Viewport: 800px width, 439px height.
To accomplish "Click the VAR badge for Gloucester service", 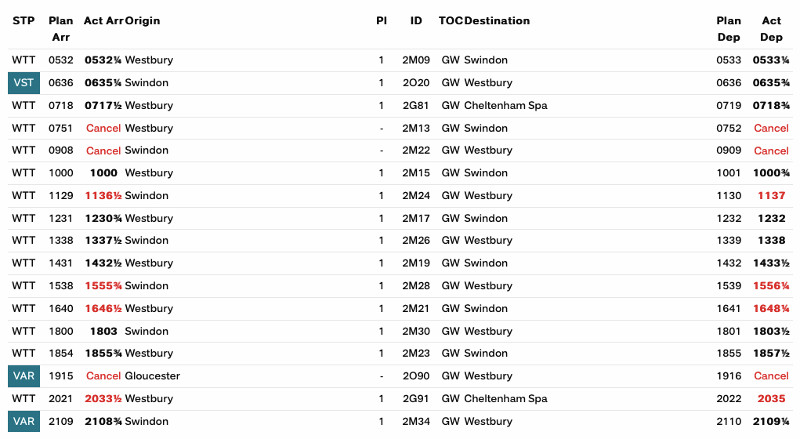I will pos(23,376).
